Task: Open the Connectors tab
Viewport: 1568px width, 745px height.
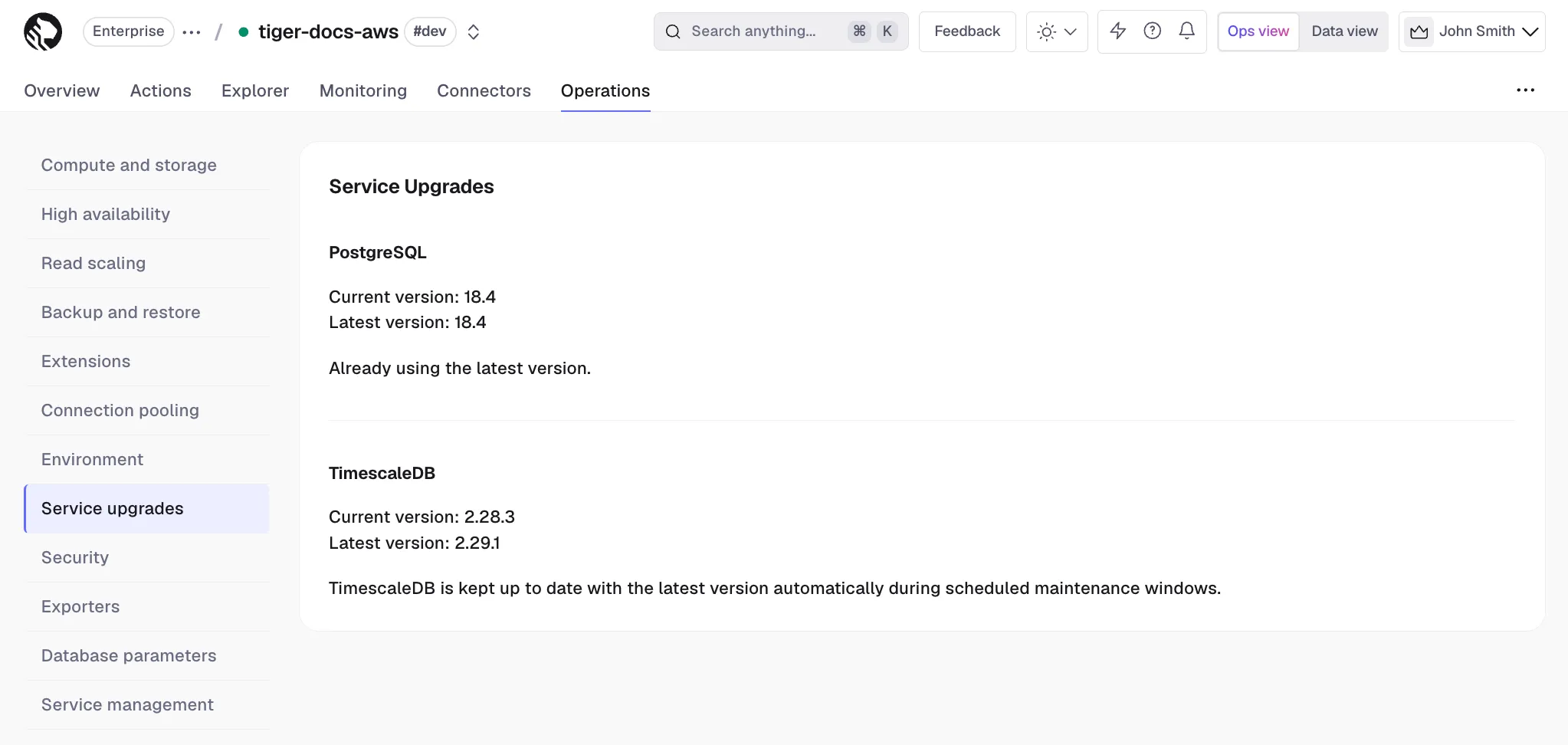Action: [x=484, y=90]
